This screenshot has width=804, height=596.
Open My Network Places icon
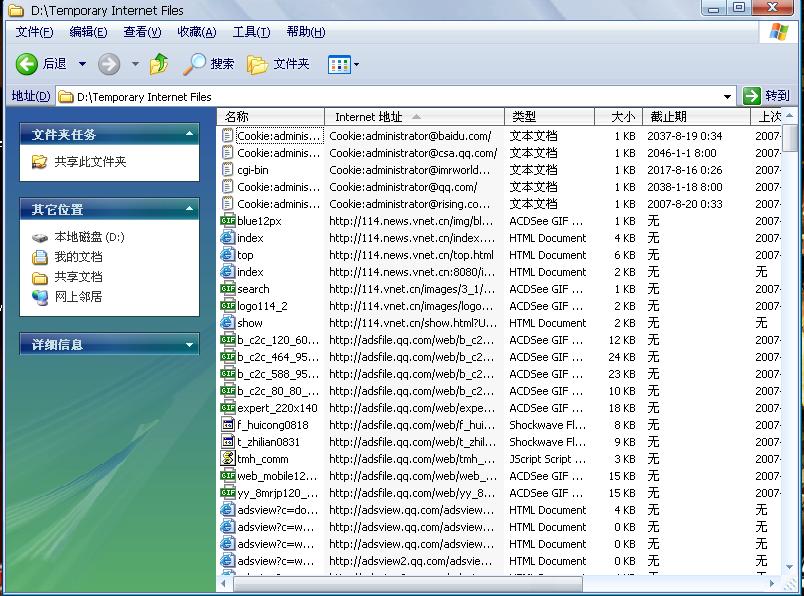39,297
